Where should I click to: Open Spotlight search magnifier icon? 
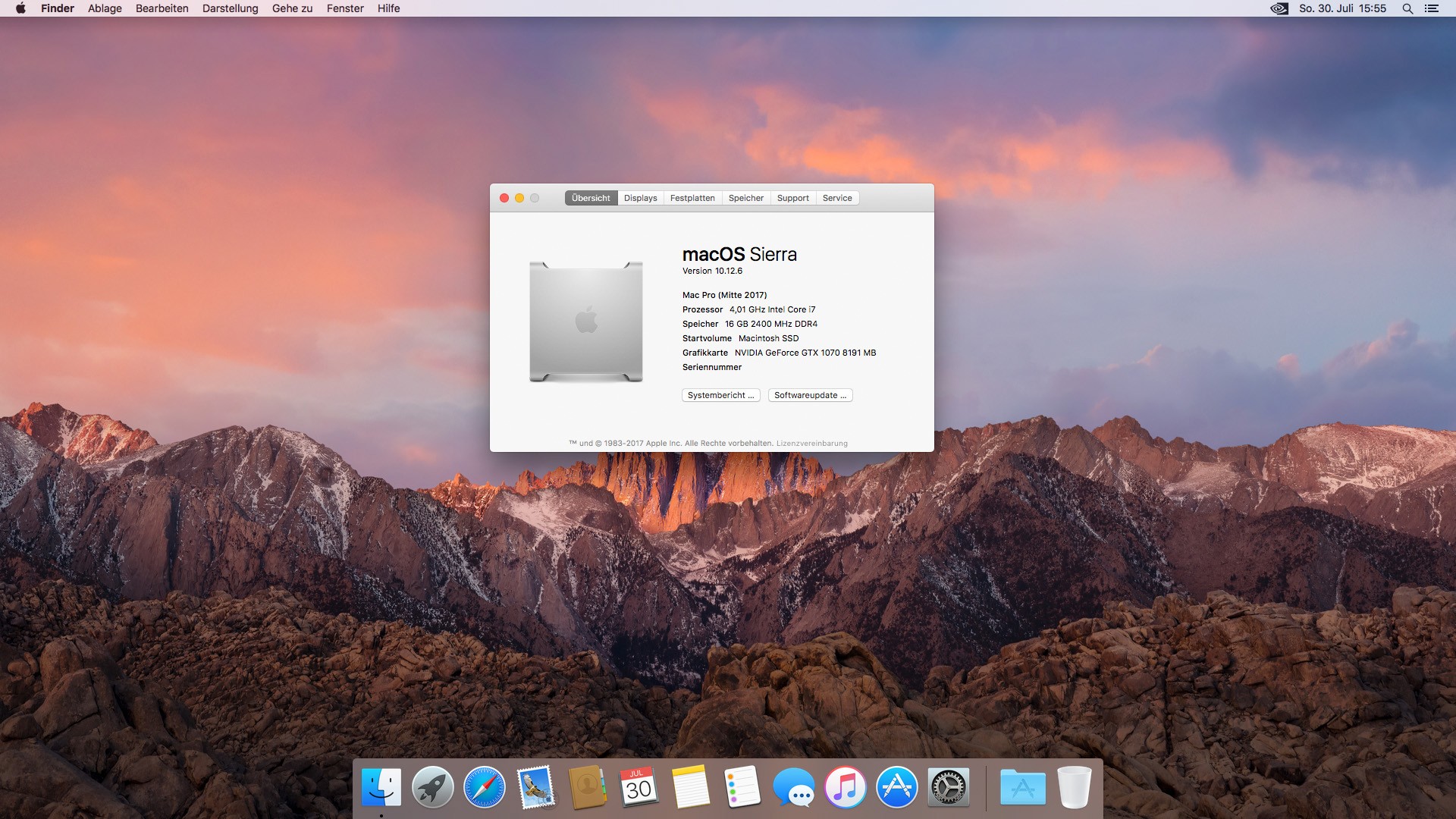[x=1407, y=8]
